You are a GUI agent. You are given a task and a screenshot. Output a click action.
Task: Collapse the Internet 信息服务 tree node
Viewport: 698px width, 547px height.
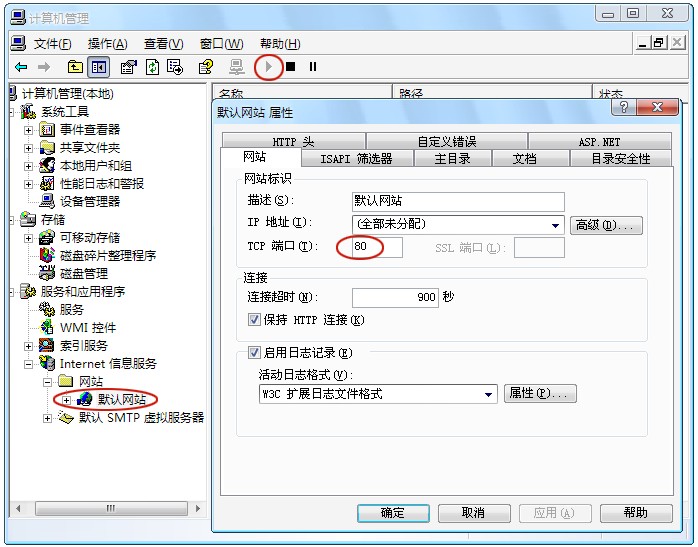(28, 364)
